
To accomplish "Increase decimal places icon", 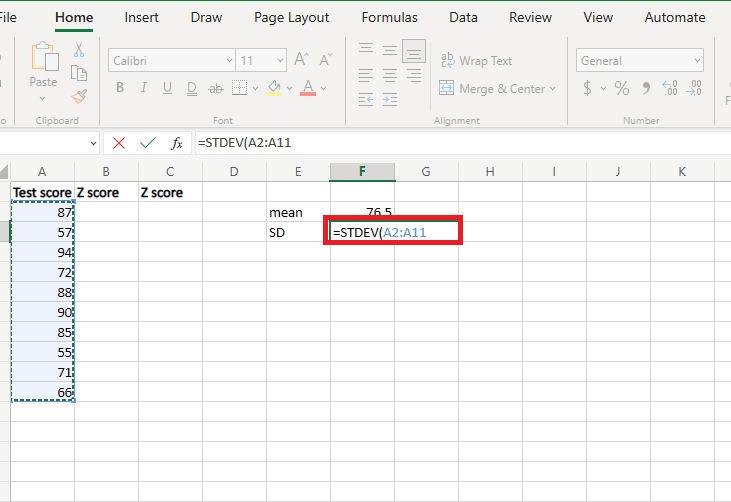I will tap(670, 88).
